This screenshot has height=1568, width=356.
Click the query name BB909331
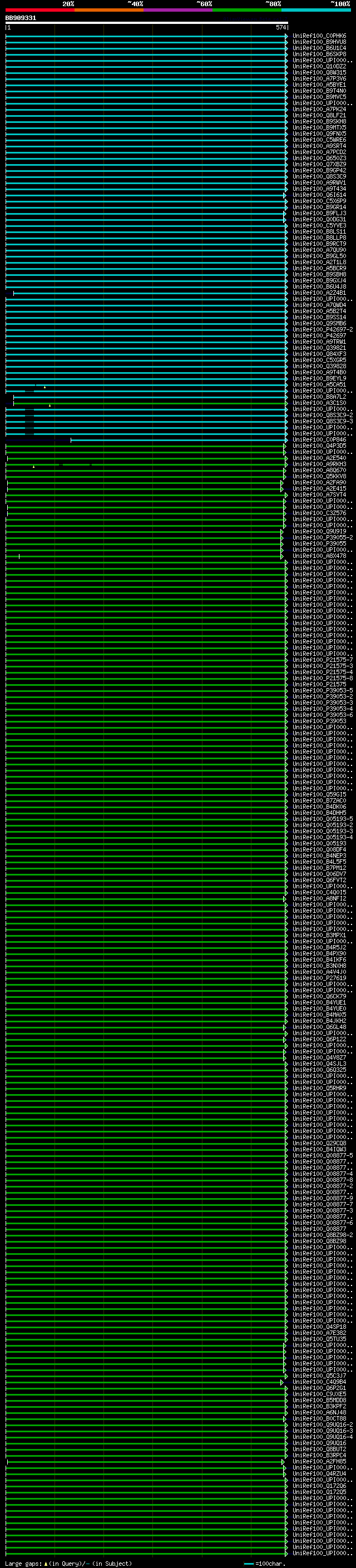tap(21, 18)
